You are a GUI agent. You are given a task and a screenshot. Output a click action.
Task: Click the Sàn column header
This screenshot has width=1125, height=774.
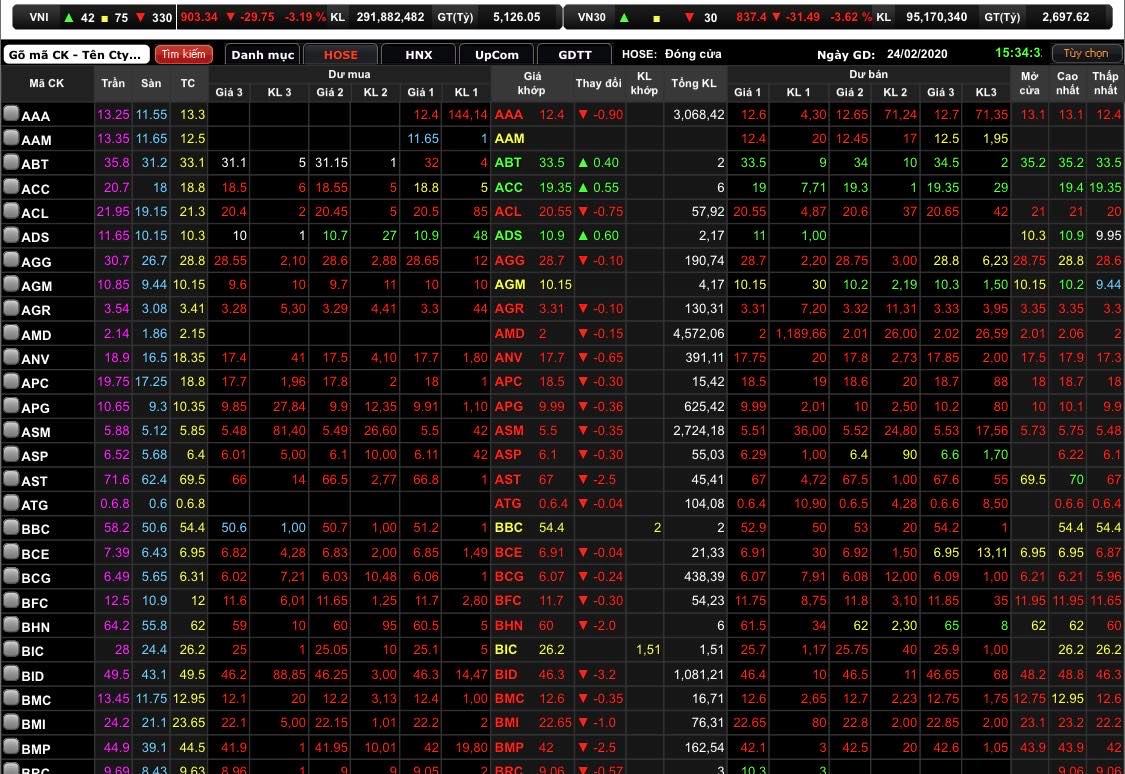(151, 83)
